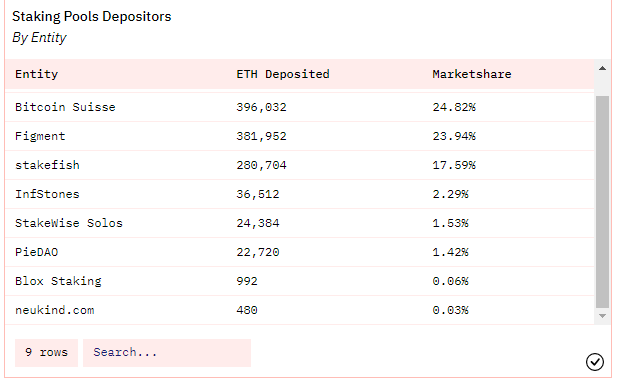Sort by ETH Deposited column header
The height and width of the screenshot is (389, 620).
[283, 74]
